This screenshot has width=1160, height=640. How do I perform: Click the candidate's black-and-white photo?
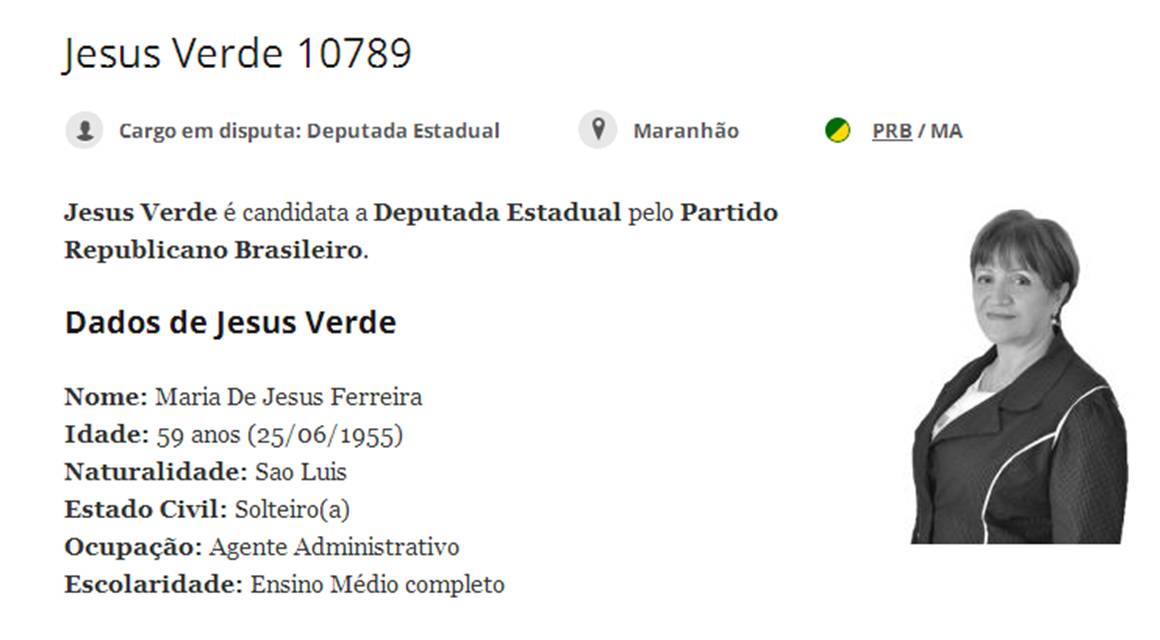pyautogui.click(x=1018, y=378)
